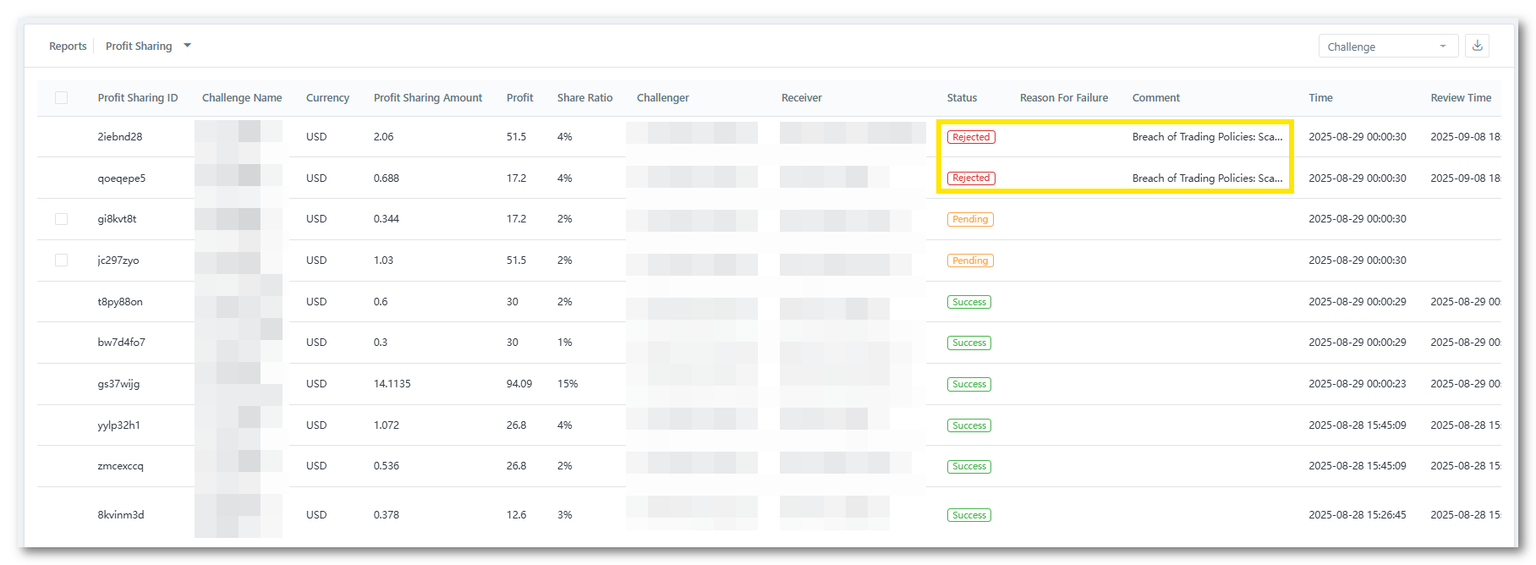Select profit sharing ID t8py88on

[120, 302]
